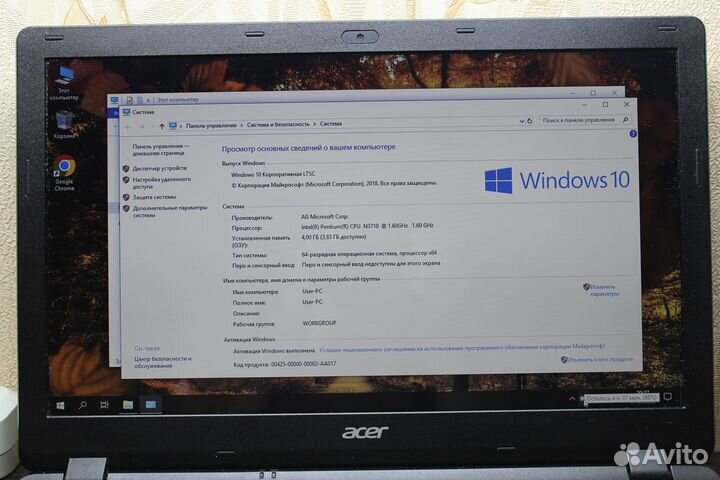Viewport: 720px width, 480px height.
Task: Click the Этот компьютер window title bar icon
Action: click(x=114, y=100)
